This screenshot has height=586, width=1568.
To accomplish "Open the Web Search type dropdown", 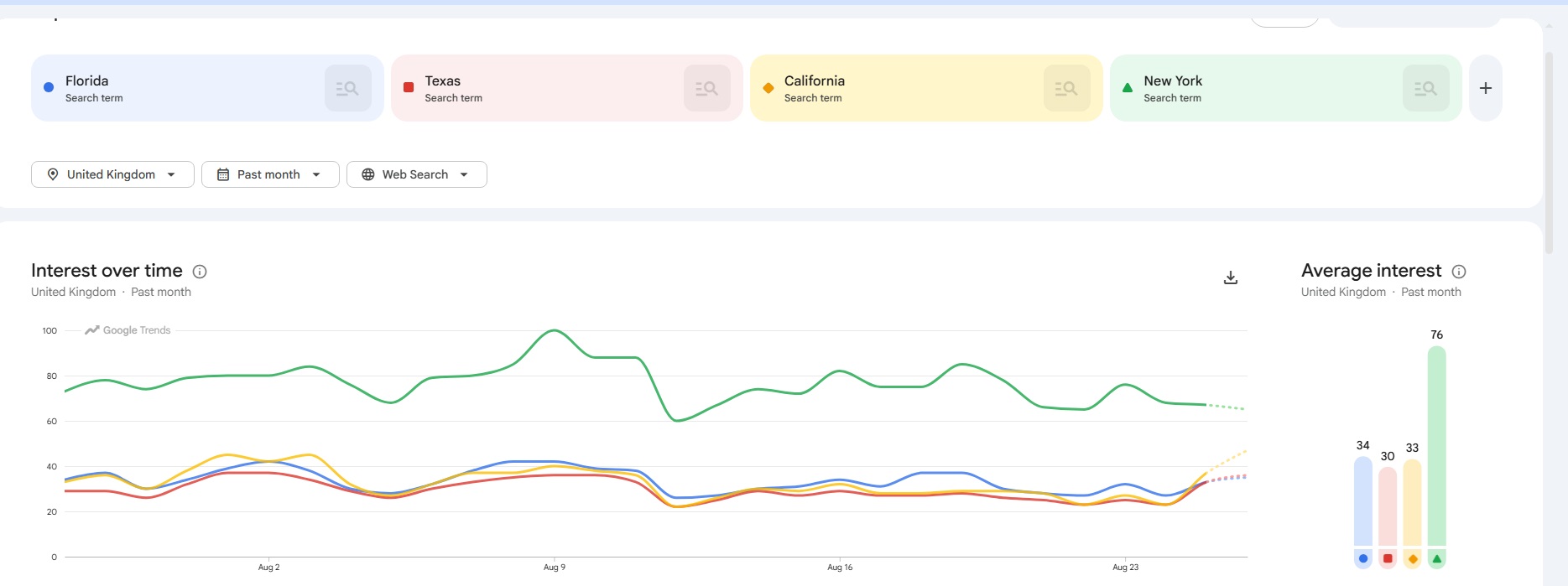I will [x=417, y=174].
